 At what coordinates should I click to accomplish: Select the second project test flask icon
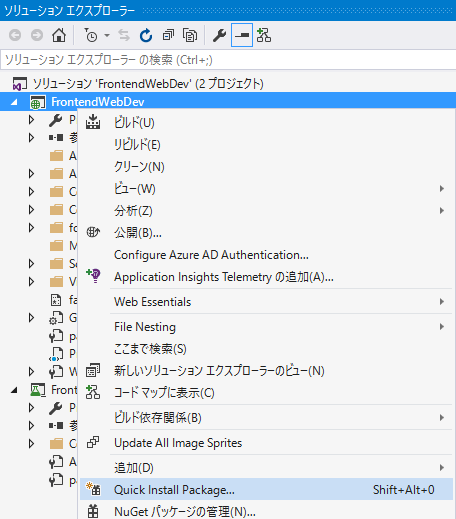(38, 390)
